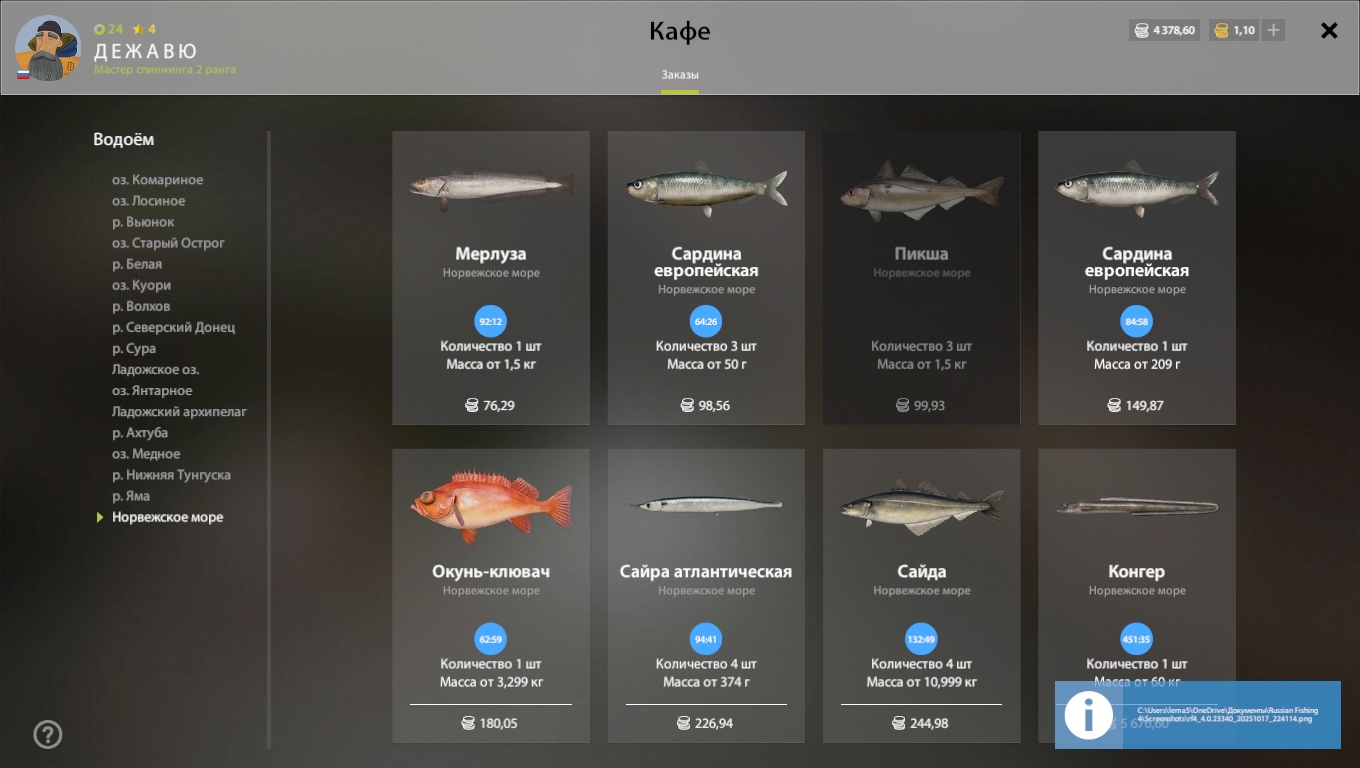1360x768 pixels.
Task: Click the 451:35 timer on Конгер order
Action: pos(1136,639)
